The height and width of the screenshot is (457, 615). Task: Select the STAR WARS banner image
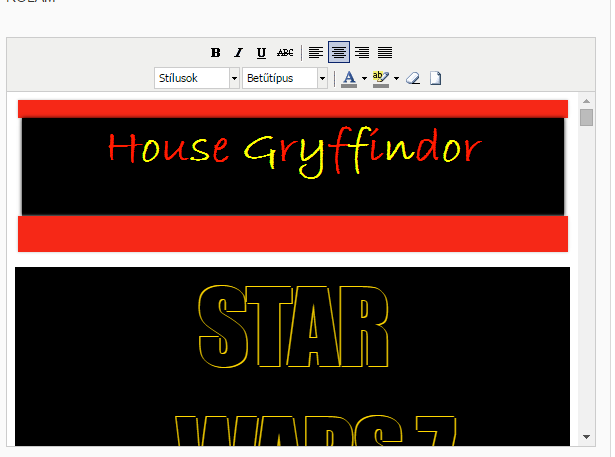pos(292,357)
